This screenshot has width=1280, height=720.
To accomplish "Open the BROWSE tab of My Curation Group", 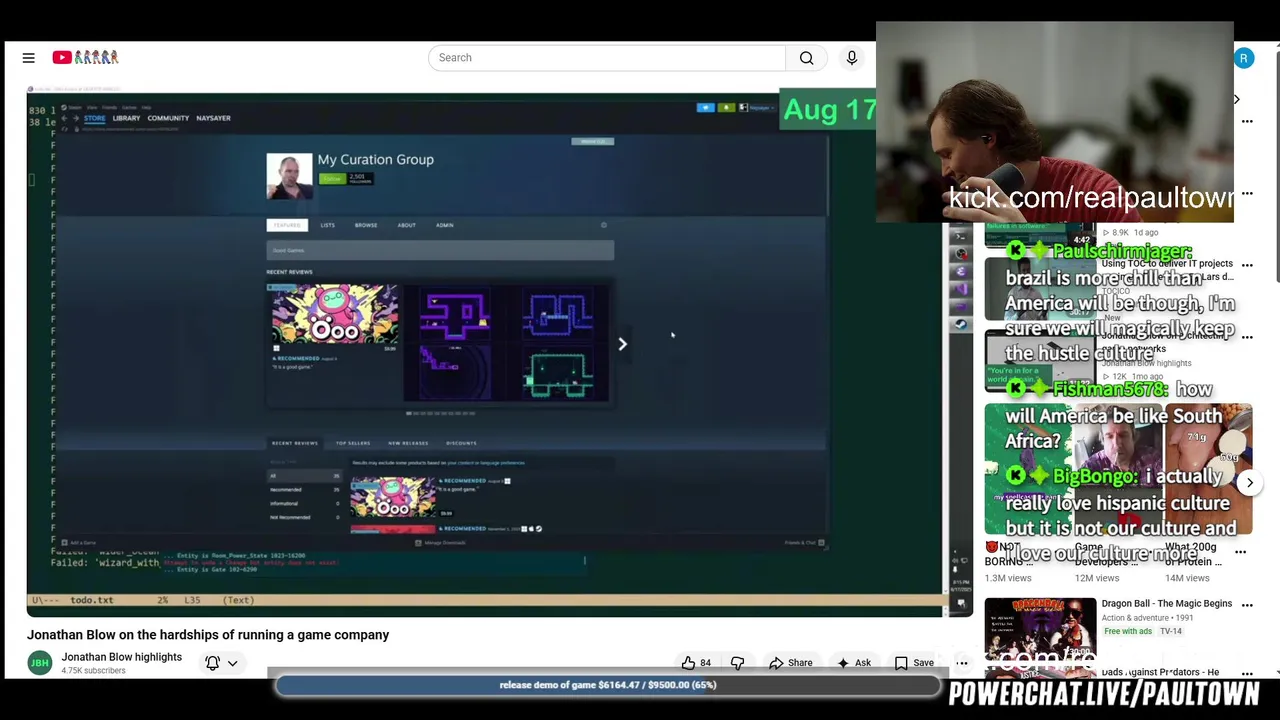I will point(366,225).
